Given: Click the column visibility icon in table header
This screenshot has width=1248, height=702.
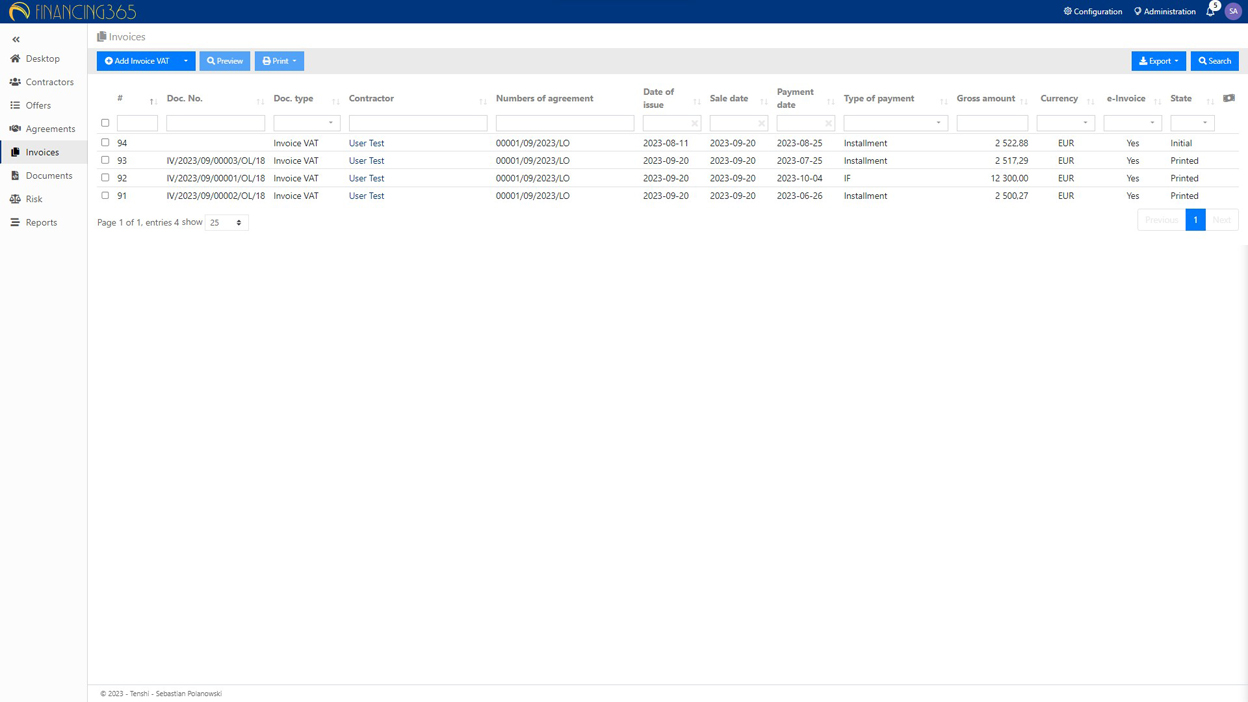Looking at the screenshot, I should click(x=1229, y=98).
